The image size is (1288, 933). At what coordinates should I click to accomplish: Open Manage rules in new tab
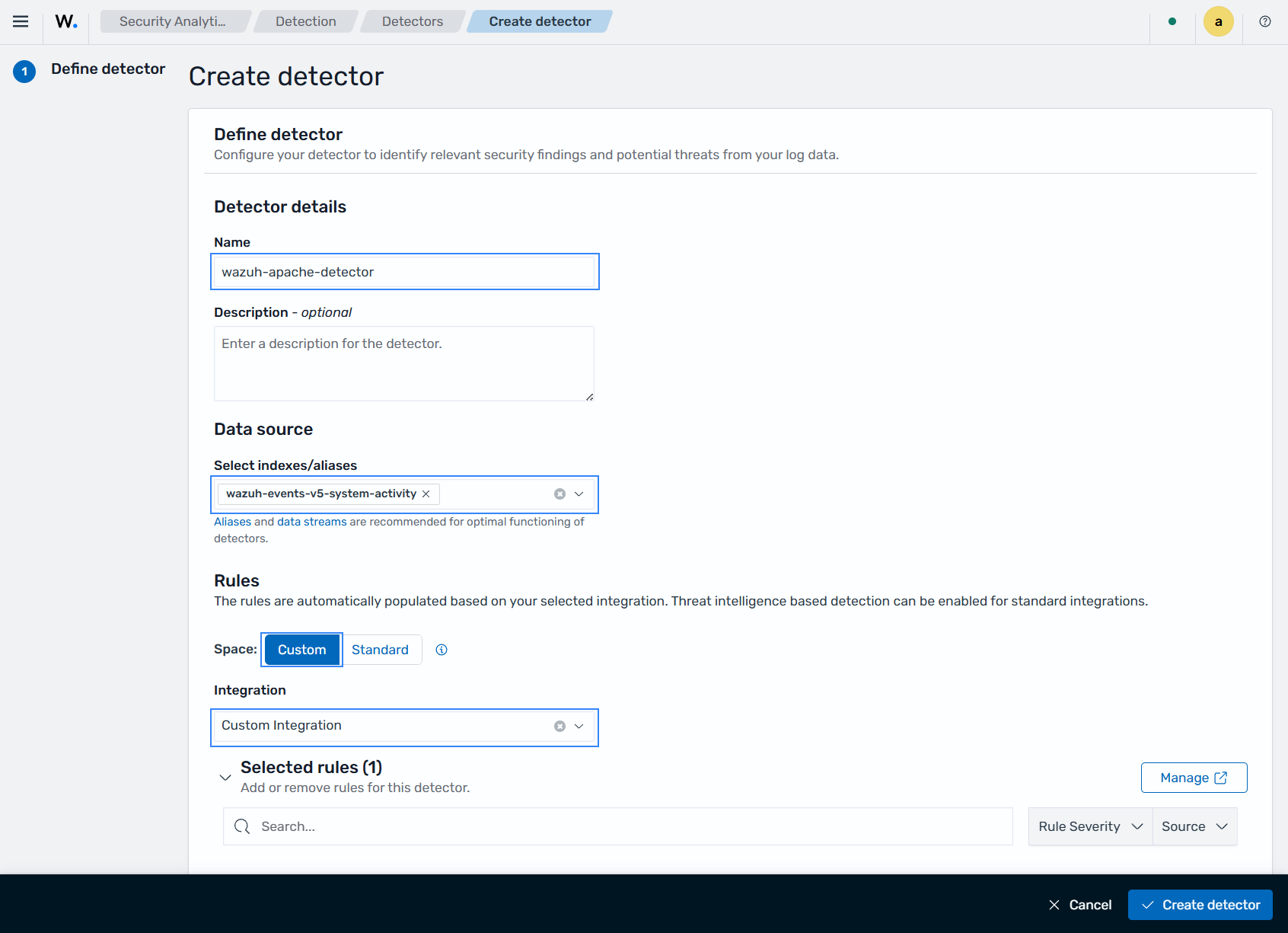click(x=1194, y=778)
